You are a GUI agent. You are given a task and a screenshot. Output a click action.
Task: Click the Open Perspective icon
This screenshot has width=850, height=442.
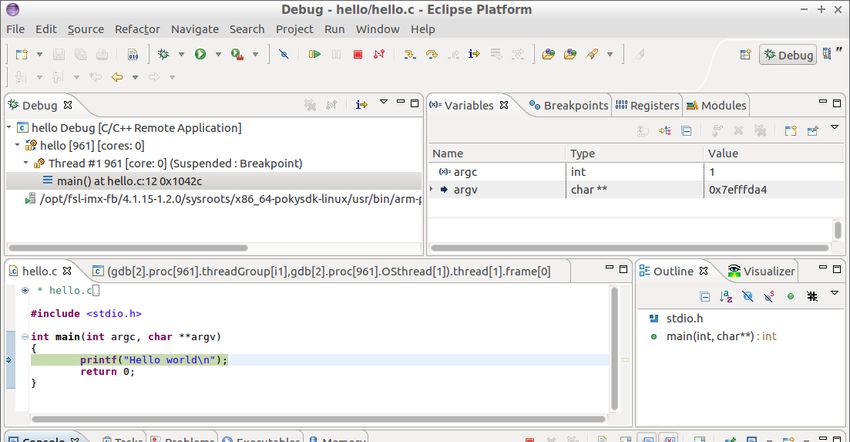click(745, 54)
